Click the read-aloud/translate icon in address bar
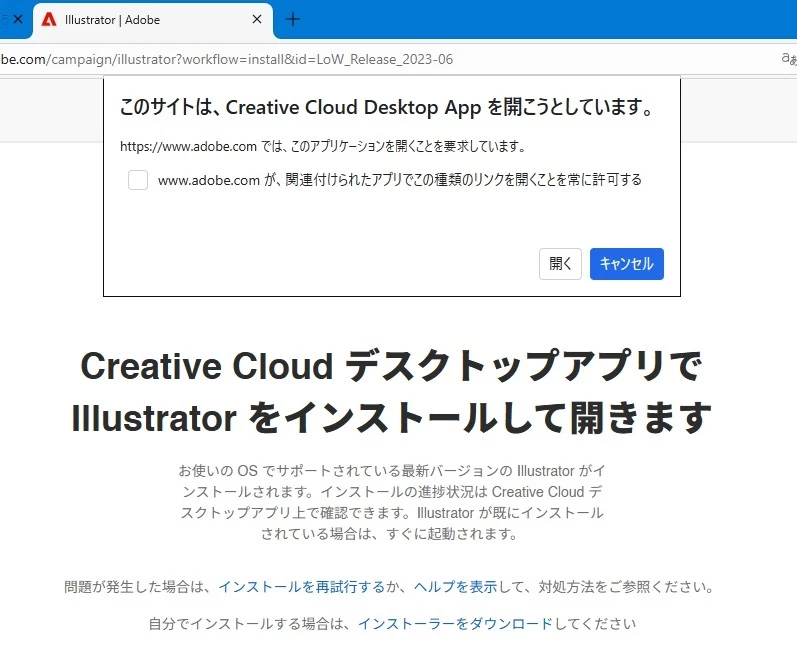This screenshot has width=797, height=656. 789,59
